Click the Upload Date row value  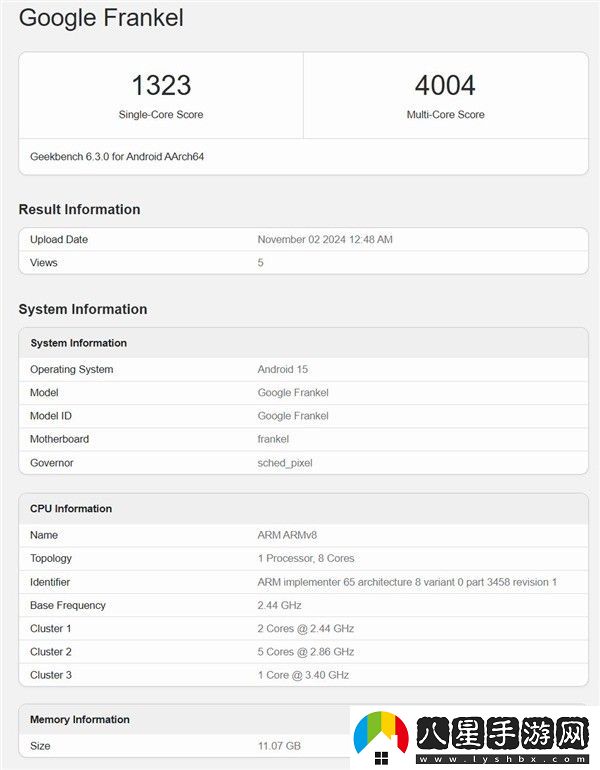324,240
